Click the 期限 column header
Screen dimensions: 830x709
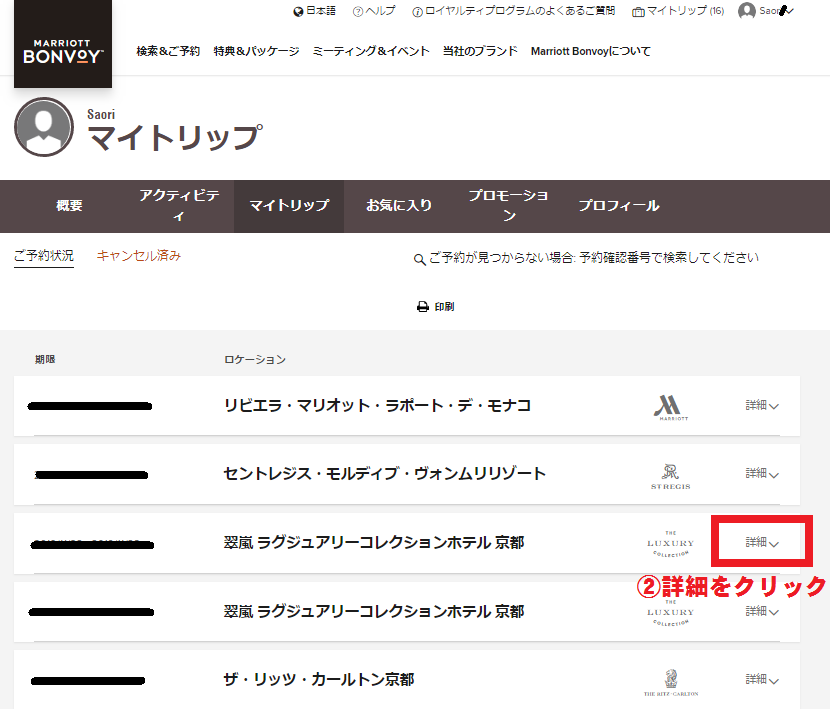(x=45, y=360)
